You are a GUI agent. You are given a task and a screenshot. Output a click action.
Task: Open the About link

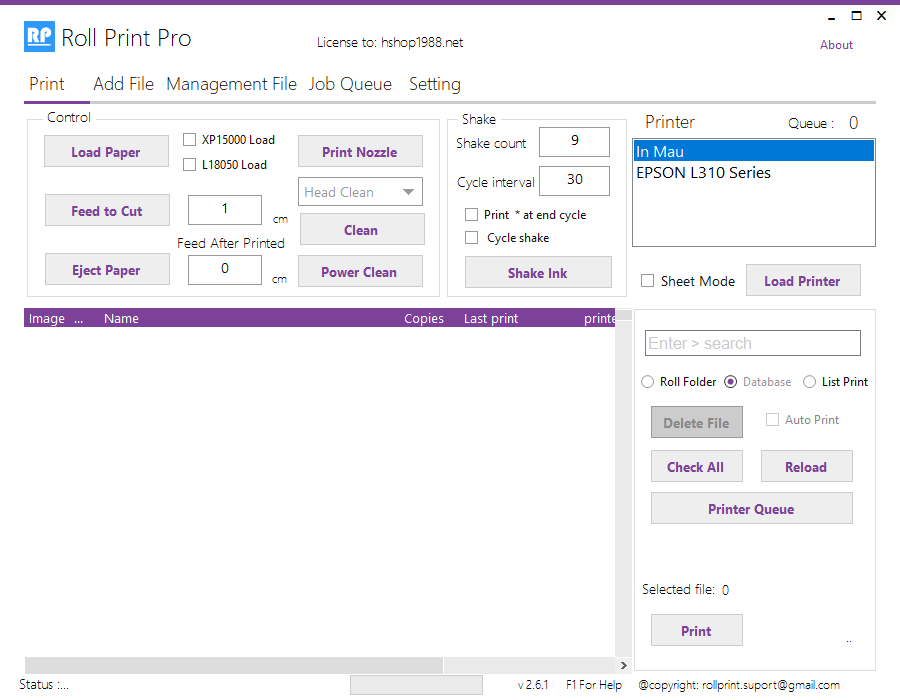(x=836, y=45)
